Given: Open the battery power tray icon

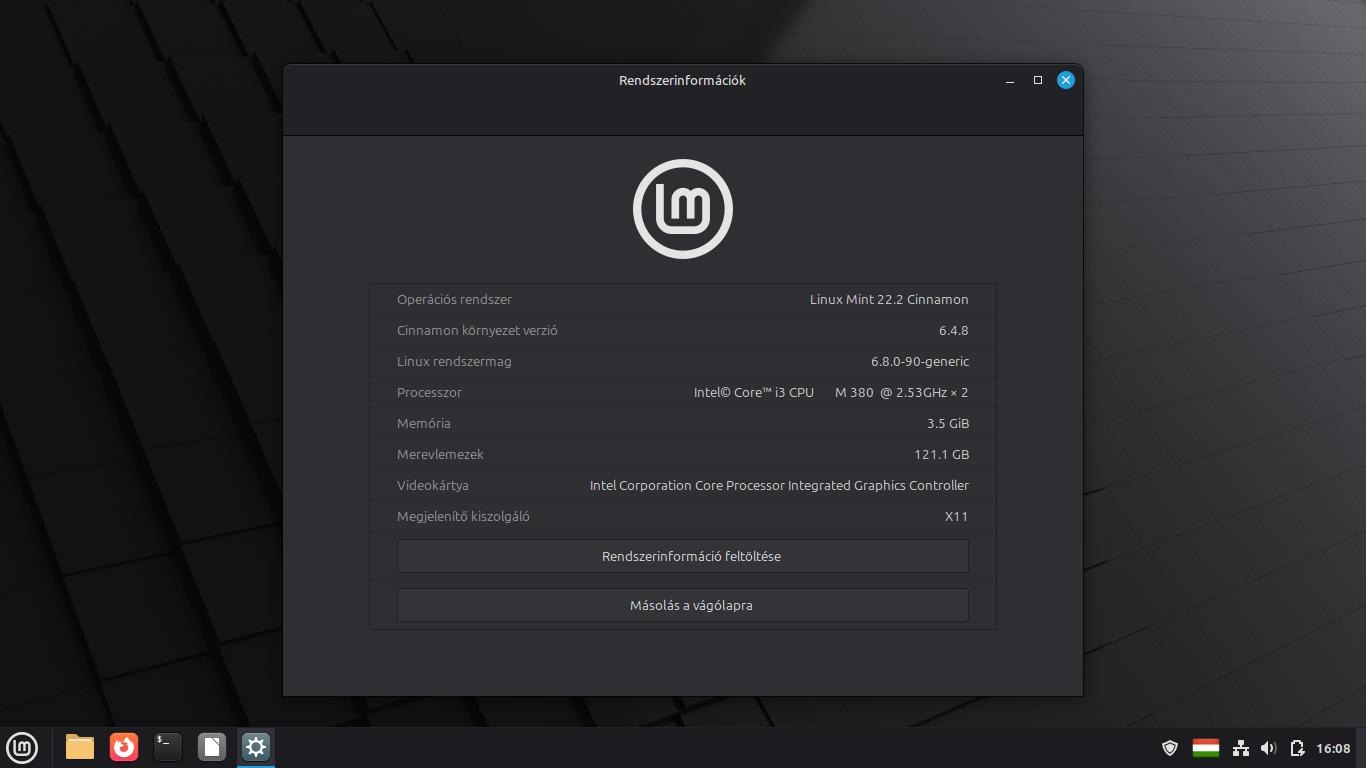Looking at the screenshot, I should (x=1298, y=748).
